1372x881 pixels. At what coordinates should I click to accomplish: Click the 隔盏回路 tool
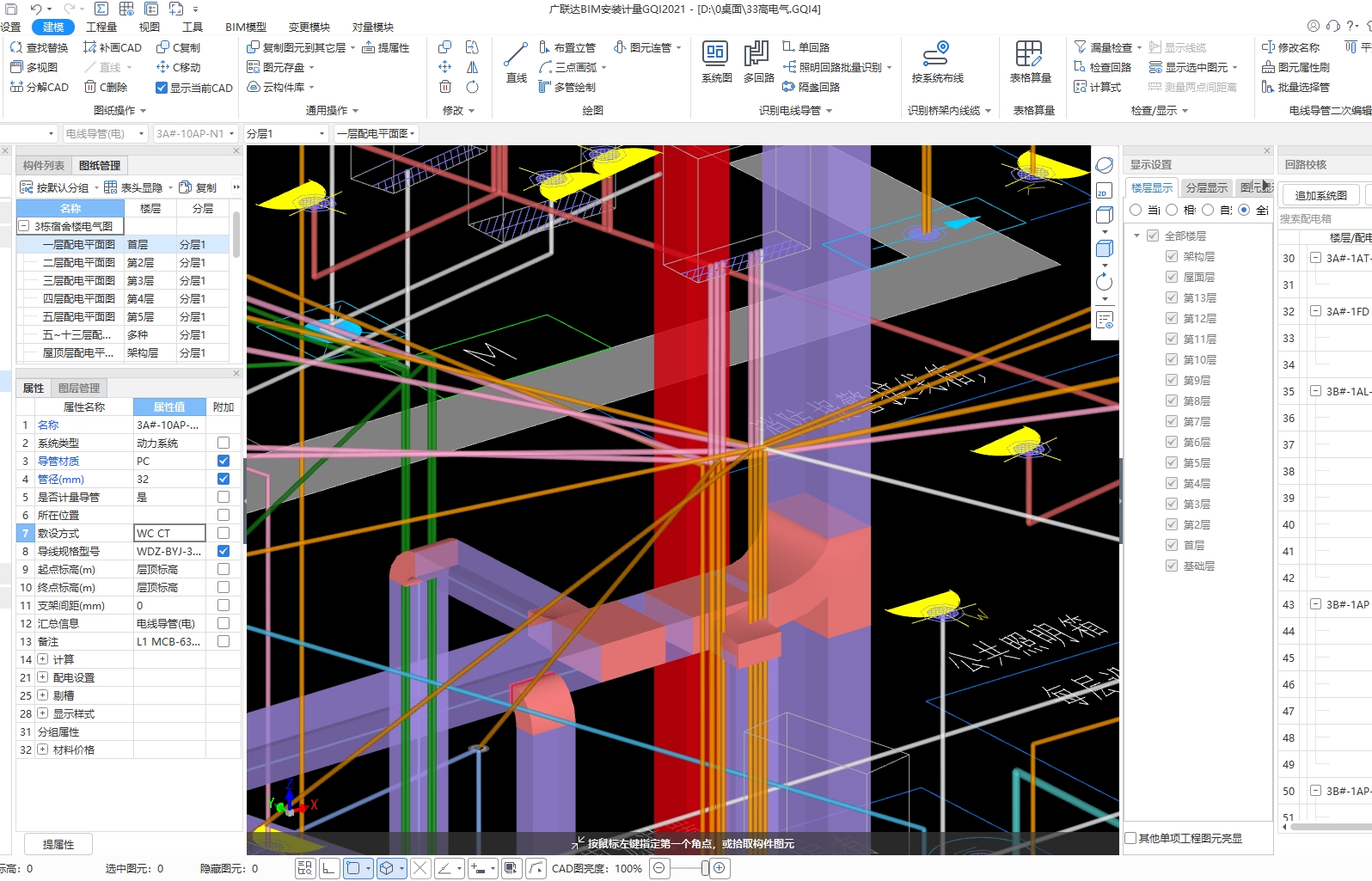811,87
